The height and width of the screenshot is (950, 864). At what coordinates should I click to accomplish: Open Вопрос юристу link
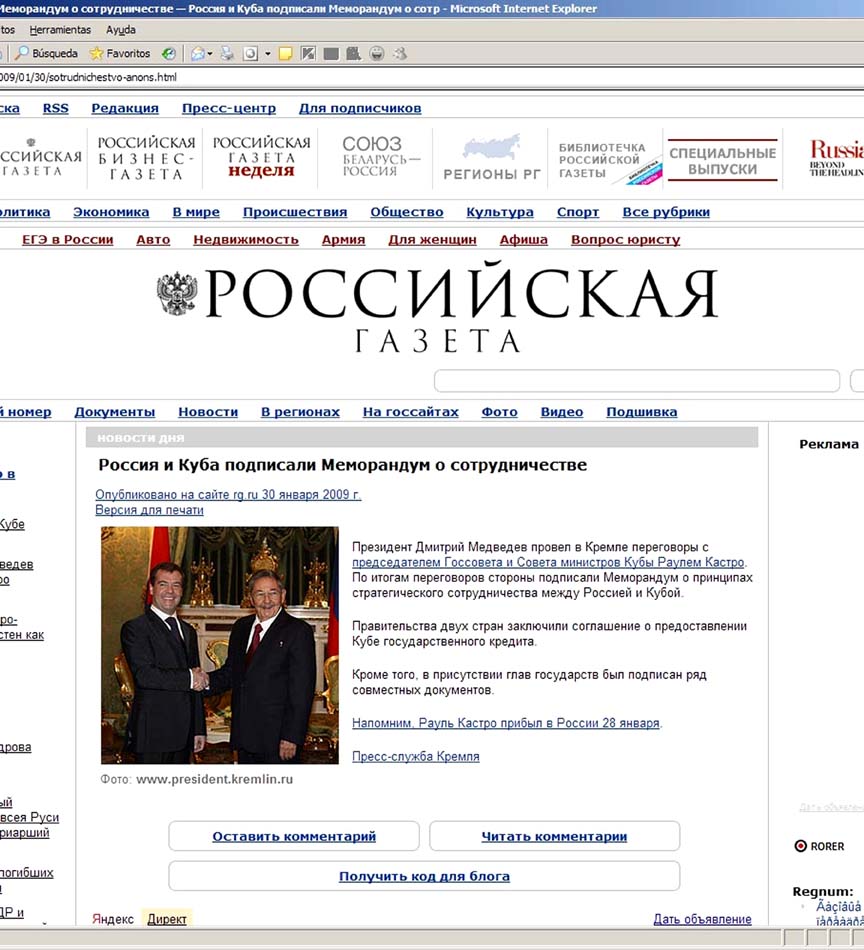tap(625, 239)
